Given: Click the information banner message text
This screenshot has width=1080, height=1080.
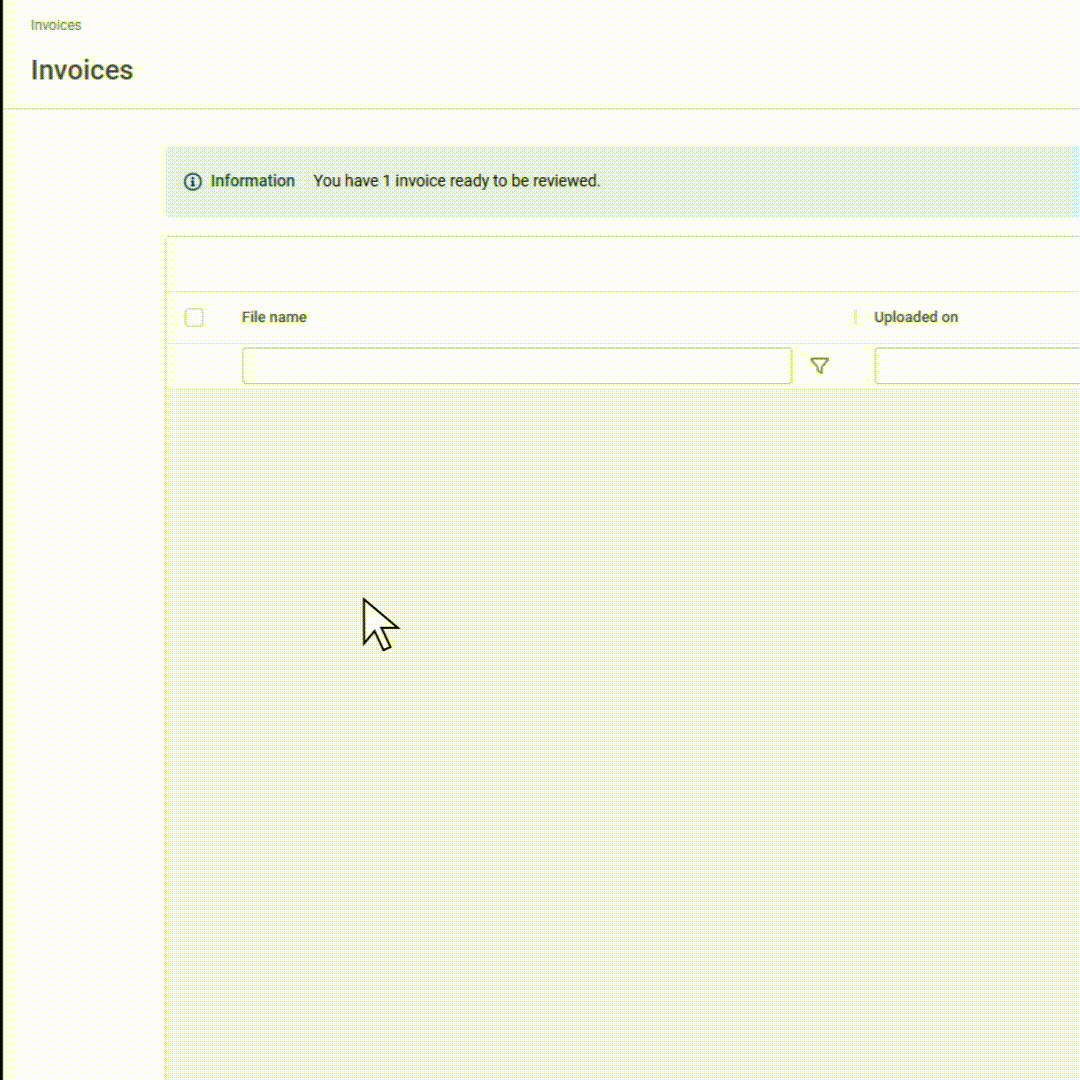Looking at the screenshot, I should pyautogui.click(x=456, y=181).
